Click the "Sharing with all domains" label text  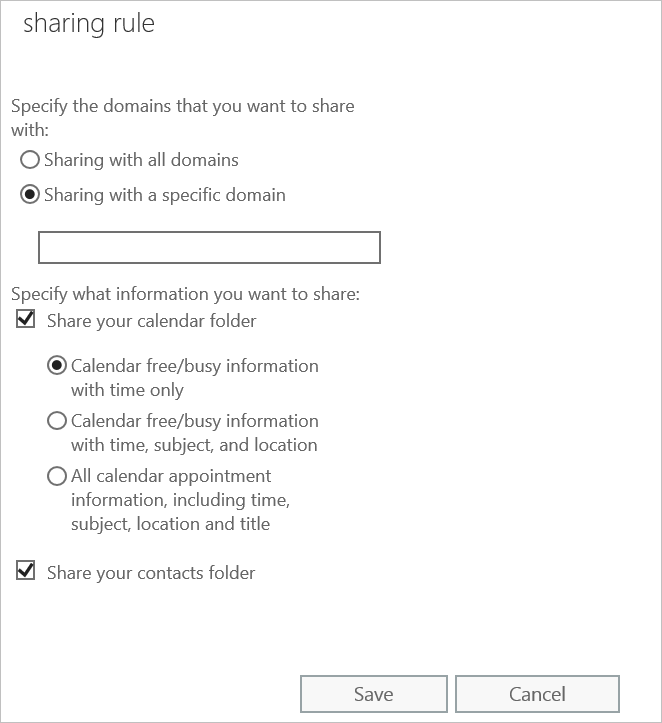pos(141,160)
